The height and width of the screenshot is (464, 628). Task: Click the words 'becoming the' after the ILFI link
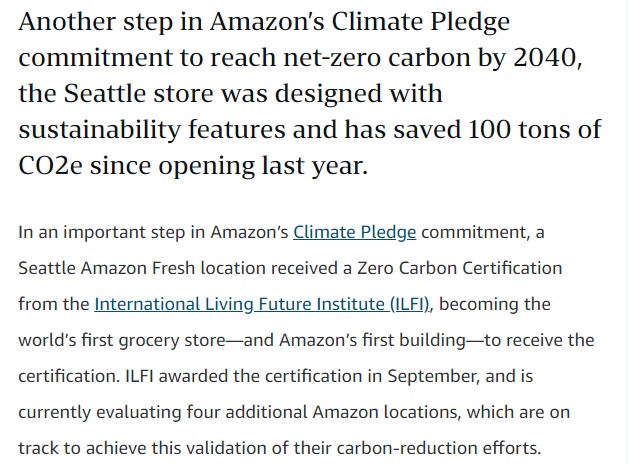495,304
